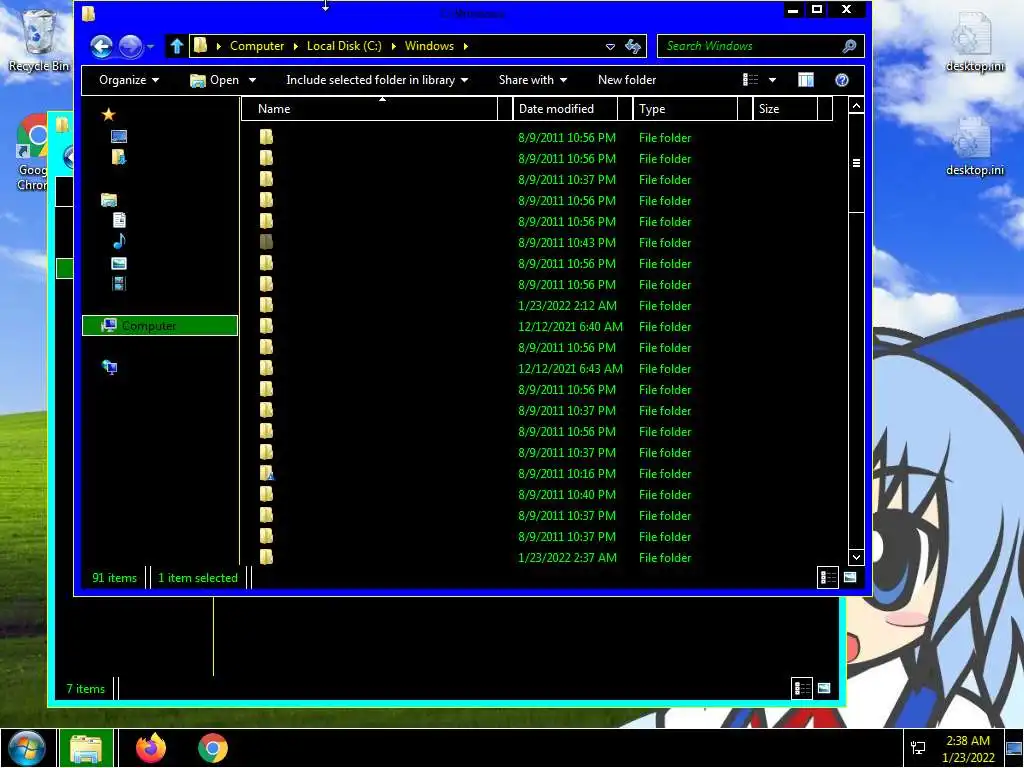The width and height of the screenshot is (1024, 768).
Task: Select folder icon modified 1/23/2022 2:12 AM
Action: click(266, 305)
